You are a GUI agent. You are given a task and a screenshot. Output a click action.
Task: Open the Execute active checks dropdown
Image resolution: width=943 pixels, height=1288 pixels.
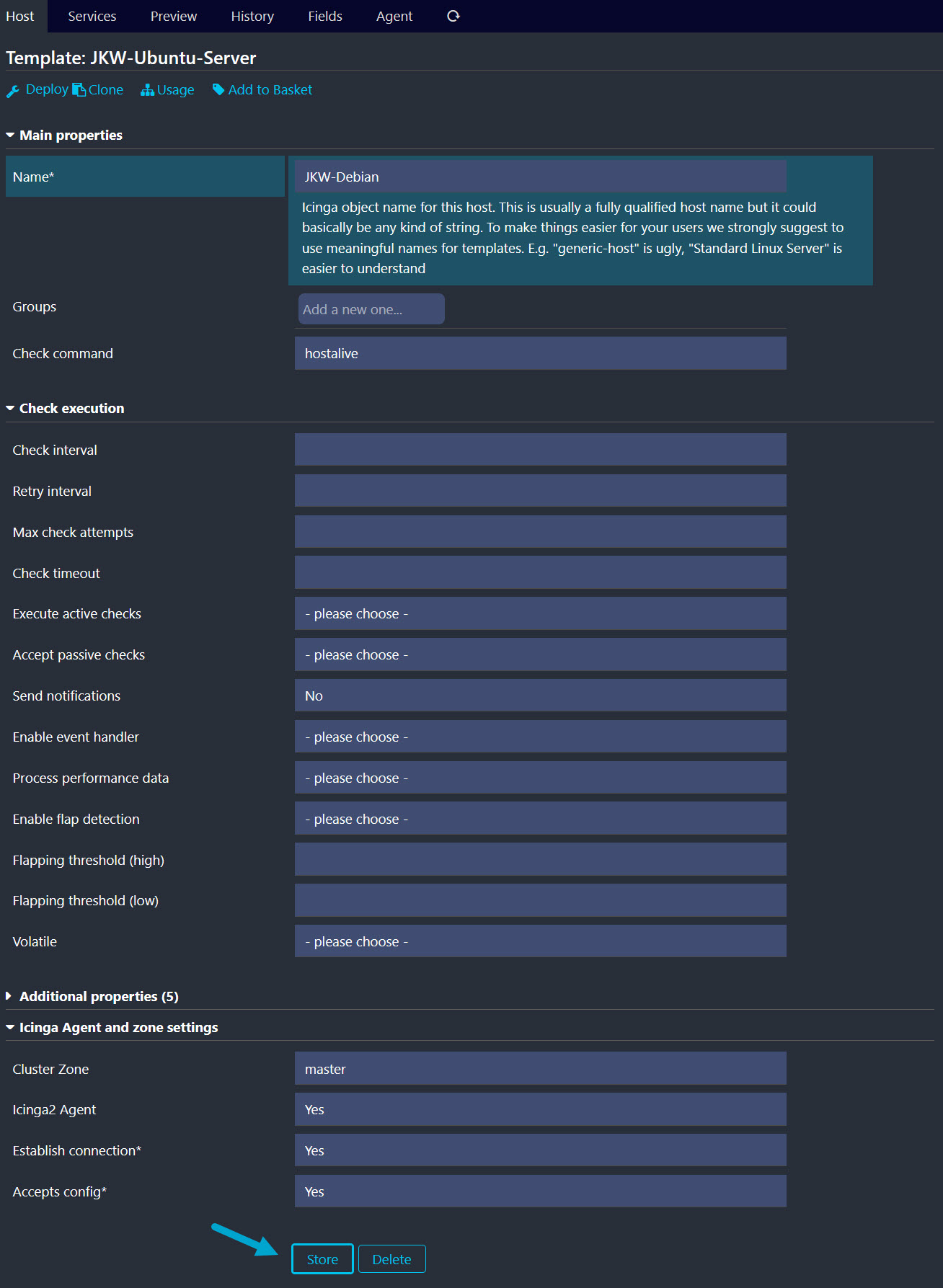tap(540, 613)
